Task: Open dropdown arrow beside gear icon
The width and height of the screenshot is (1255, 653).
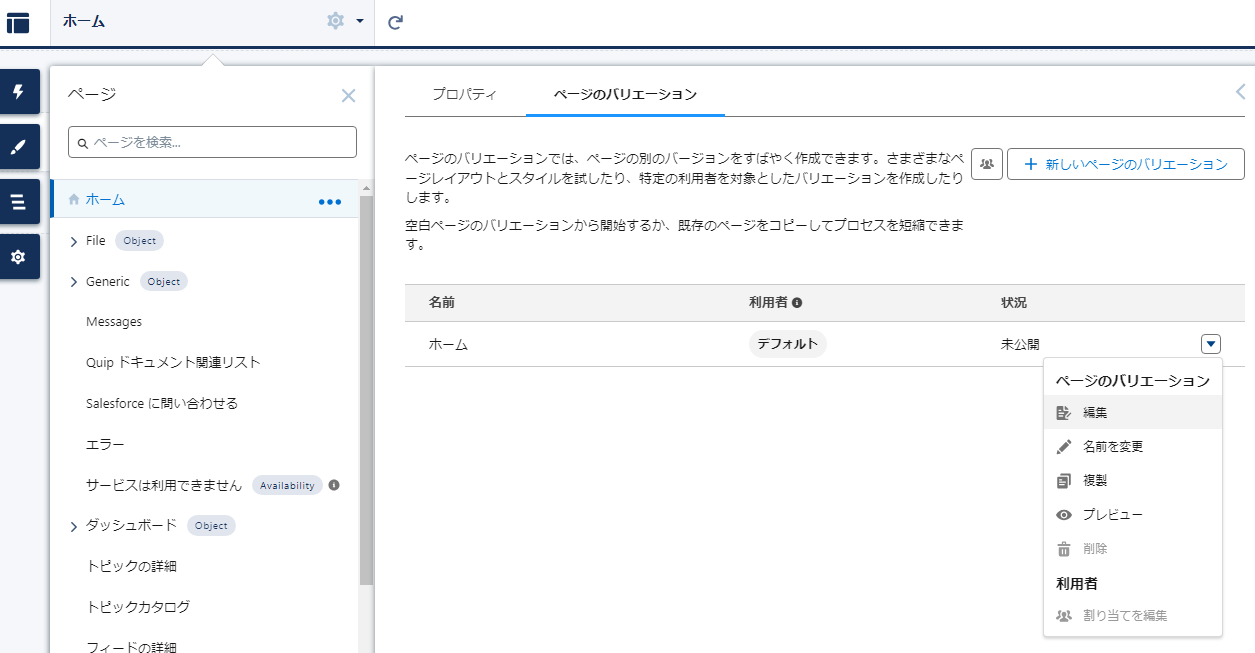Action: pos(359,21)
